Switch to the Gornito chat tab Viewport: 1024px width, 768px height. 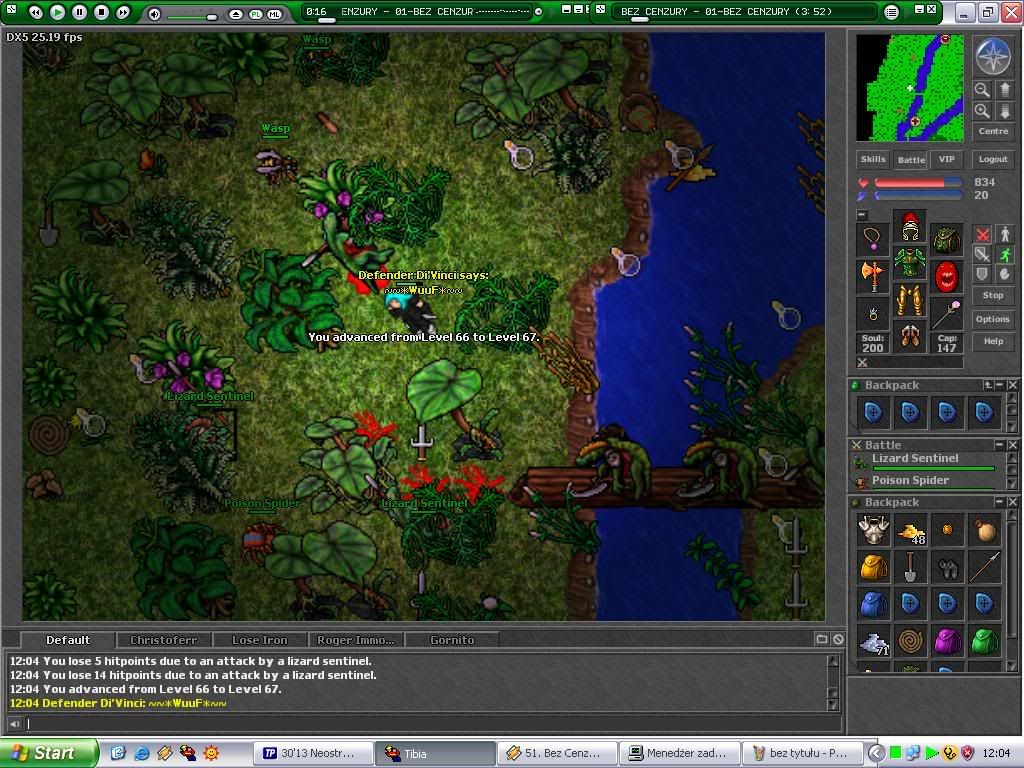(x=452, y=640)
